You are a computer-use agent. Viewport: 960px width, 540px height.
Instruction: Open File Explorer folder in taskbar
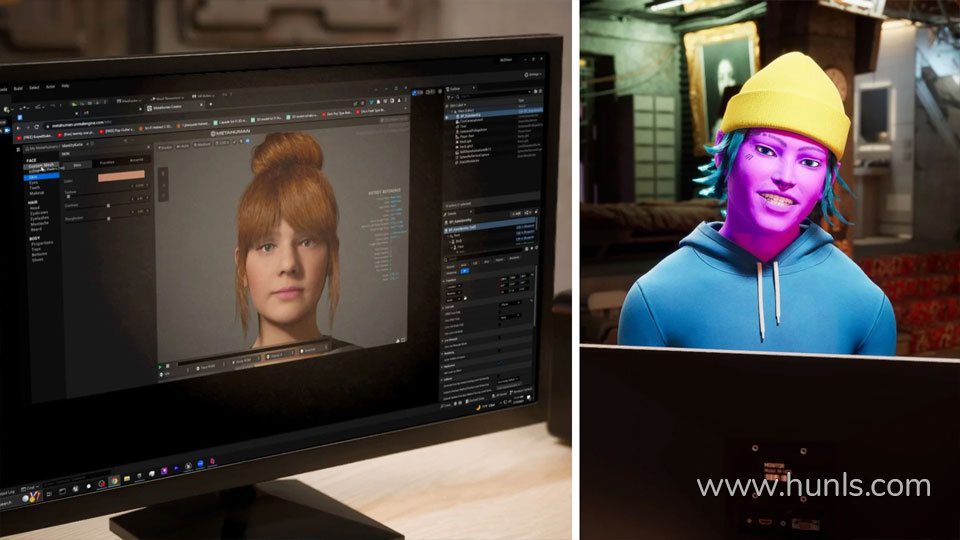127,479
